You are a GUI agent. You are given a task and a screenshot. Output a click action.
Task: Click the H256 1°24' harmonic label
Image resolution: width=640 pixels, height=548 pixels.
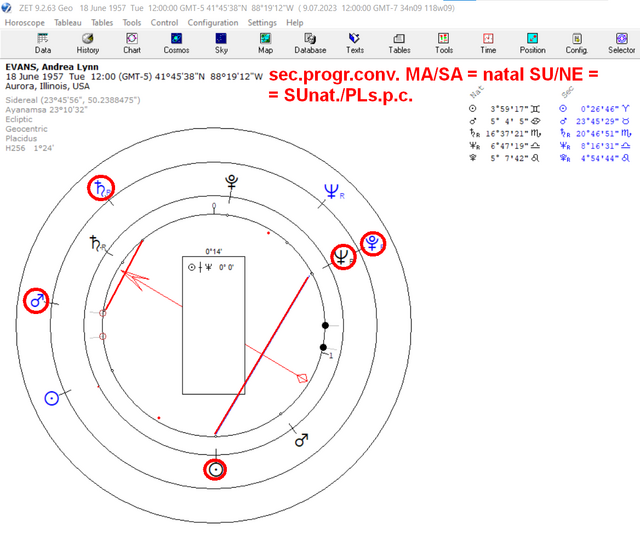click(30, 148)
